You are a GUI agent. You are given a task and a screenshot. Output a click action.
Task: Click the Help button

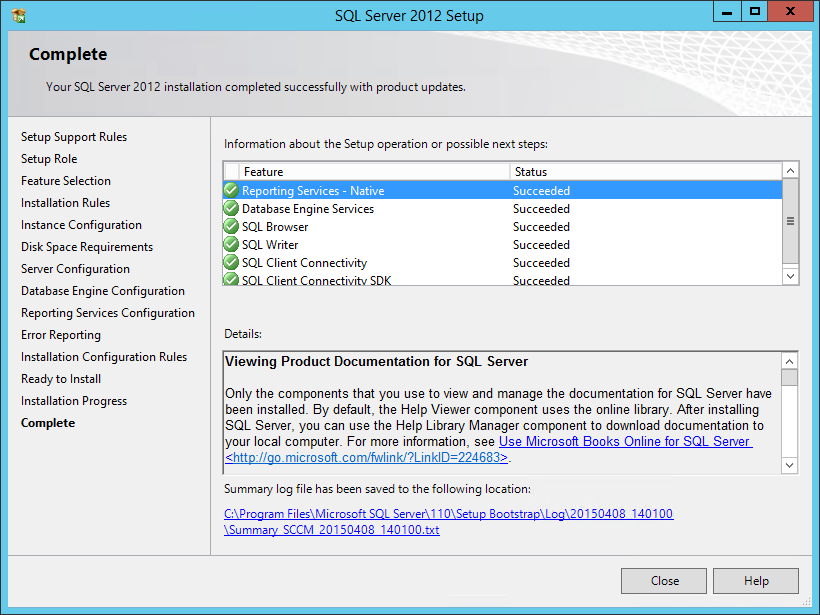pos(756,581)
